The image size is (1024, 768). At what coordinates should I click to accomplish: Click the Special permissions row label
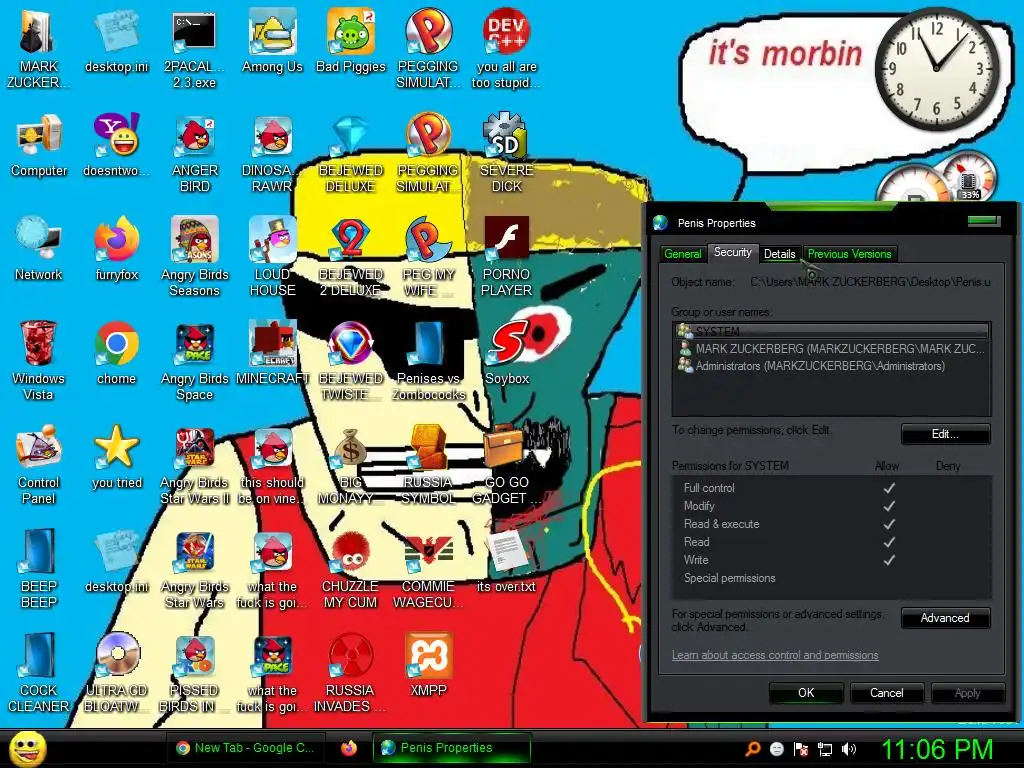(x=729, y=578)
